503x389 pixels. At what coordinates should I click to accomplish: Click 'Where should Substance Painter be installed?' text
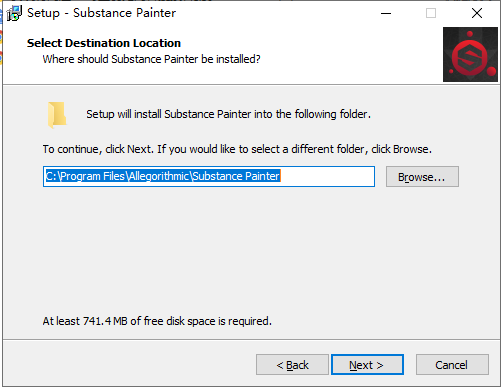(x=151, y=59)
